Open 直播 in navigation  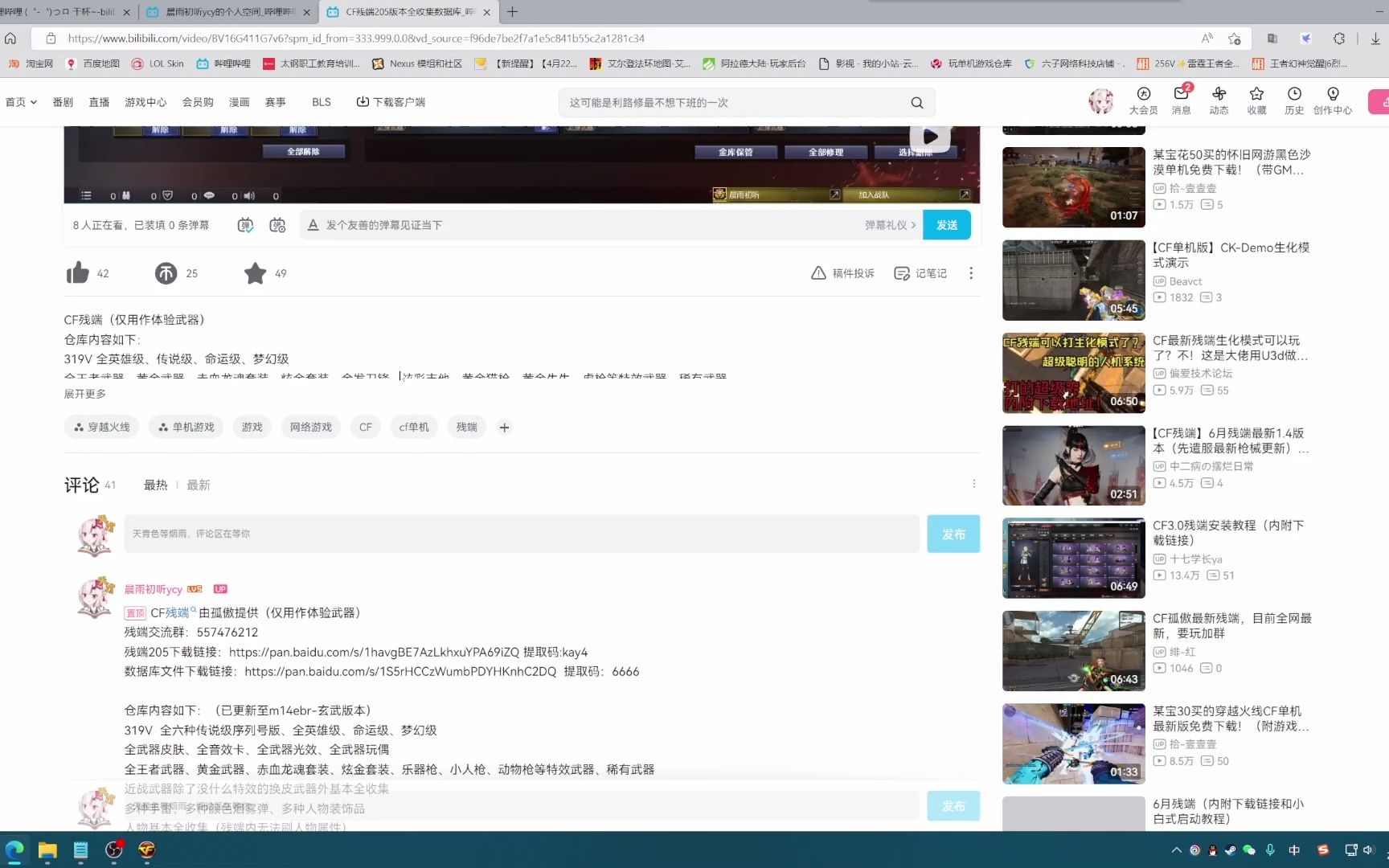point(99,102)
